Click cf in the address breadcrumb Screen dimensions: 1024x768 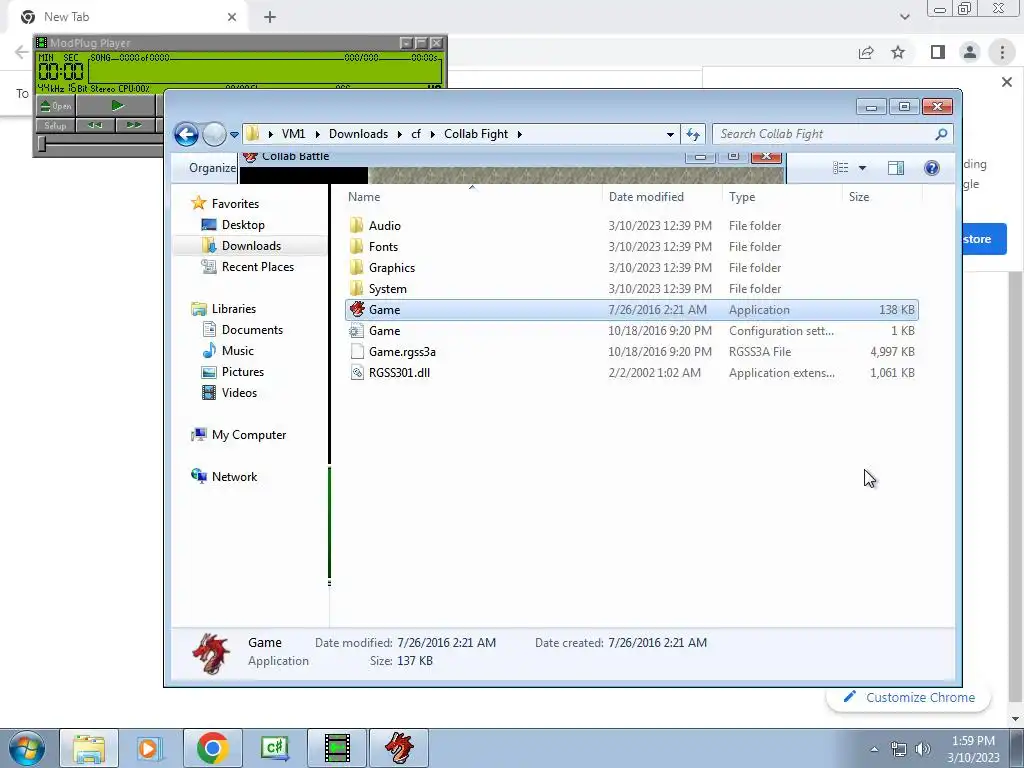416,134
